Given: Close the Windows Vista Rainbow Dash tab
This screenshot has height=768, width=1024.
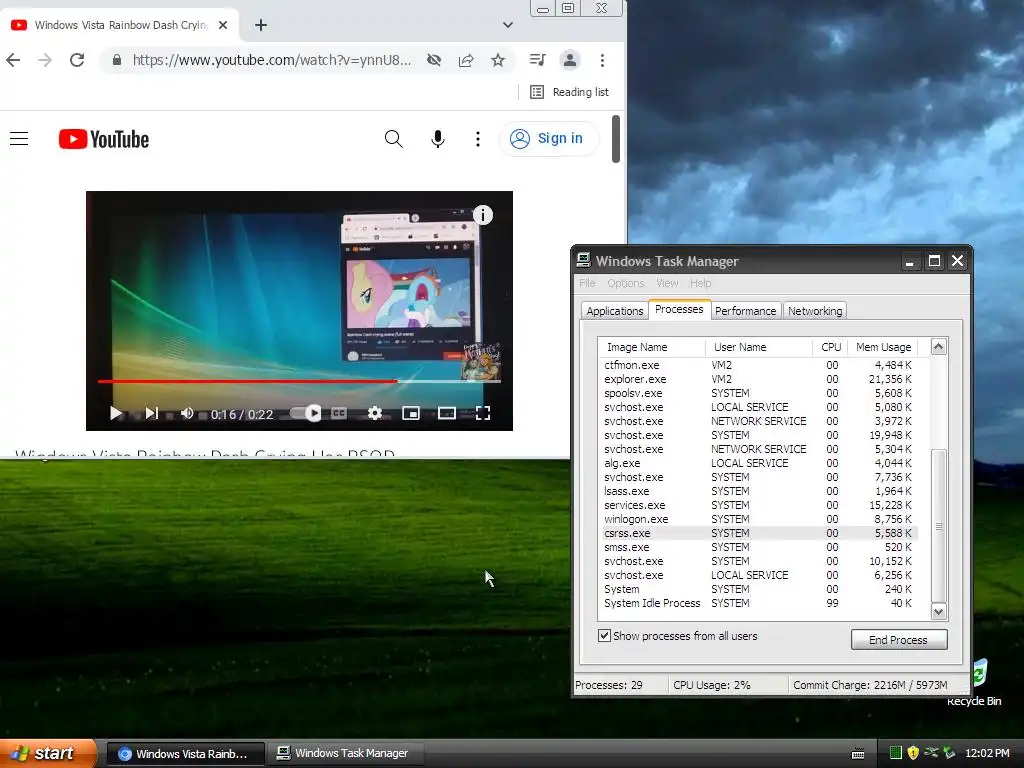Looking at the screenshot, I should click(x=223, y=25).
